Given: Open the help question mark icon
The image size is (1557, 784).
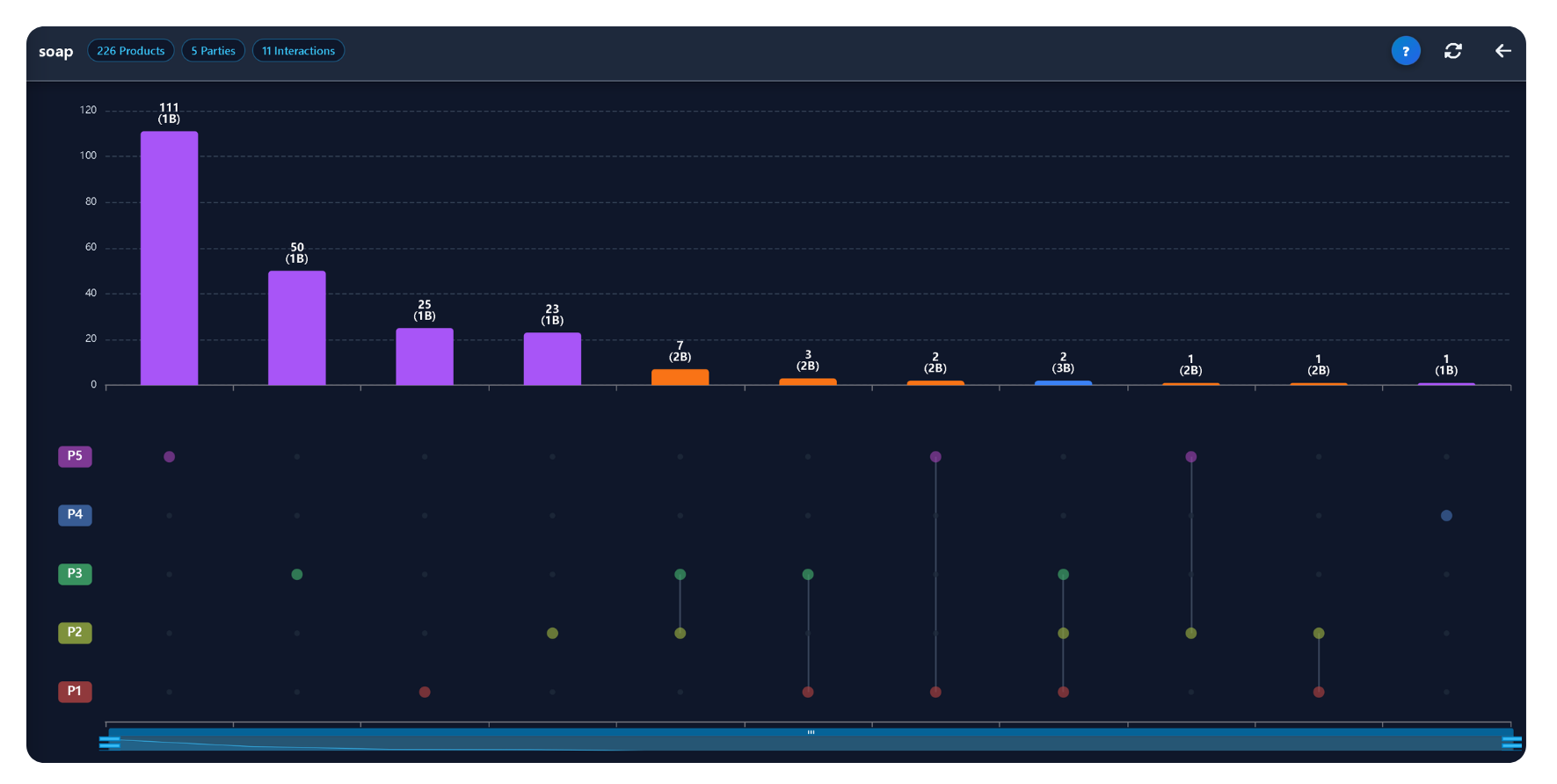Looking at the screenshot, I should click(x=1405, y=51).
